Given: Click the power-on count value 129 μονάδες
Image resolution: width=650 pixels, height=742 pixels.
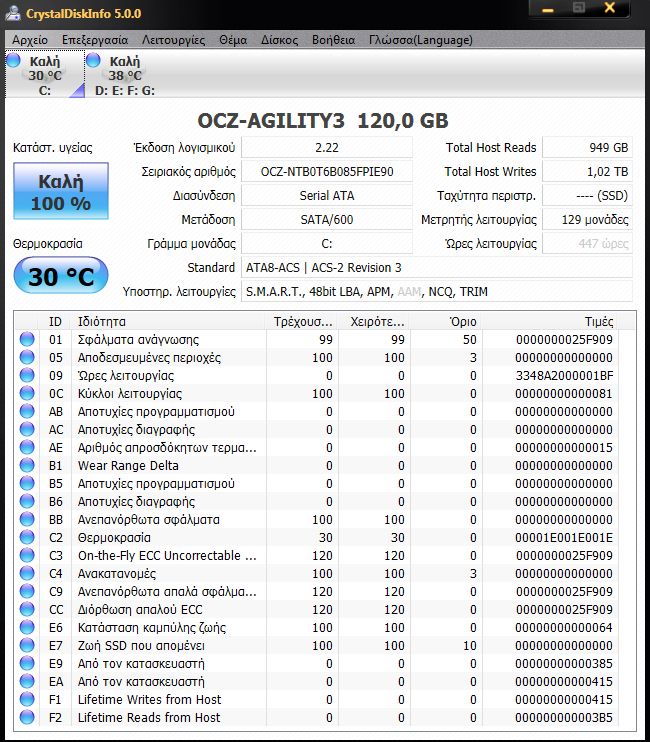Looking at the screenshot, I should [587, 220].
